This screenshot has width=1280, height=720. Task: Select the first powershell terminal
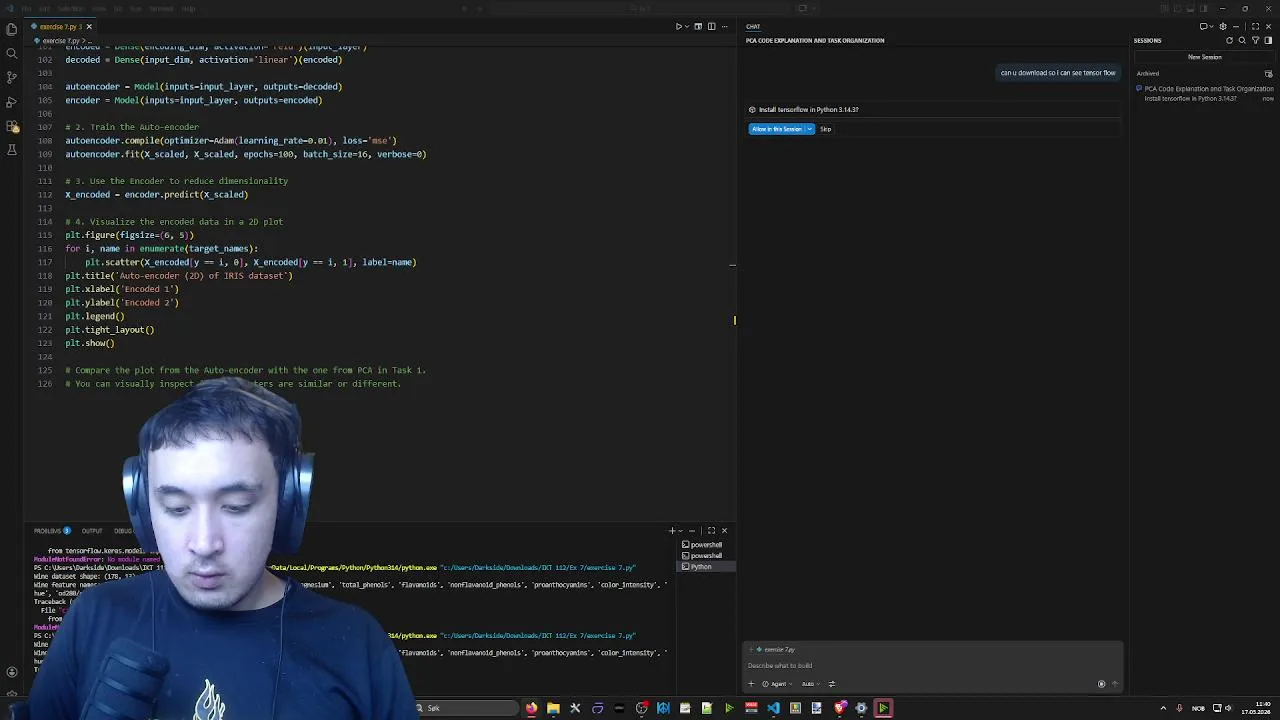click(706, 545)
